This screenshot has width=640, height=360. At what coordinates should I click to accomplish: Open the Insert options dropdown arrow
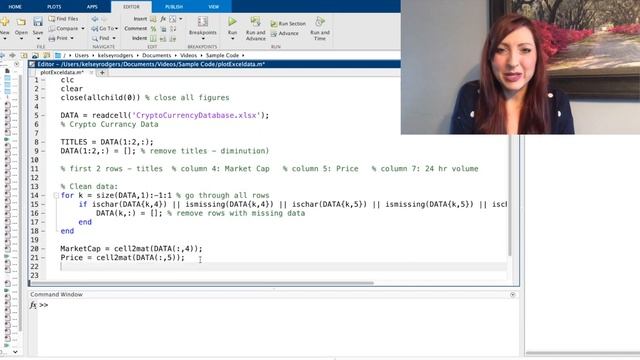click(181, 19)
